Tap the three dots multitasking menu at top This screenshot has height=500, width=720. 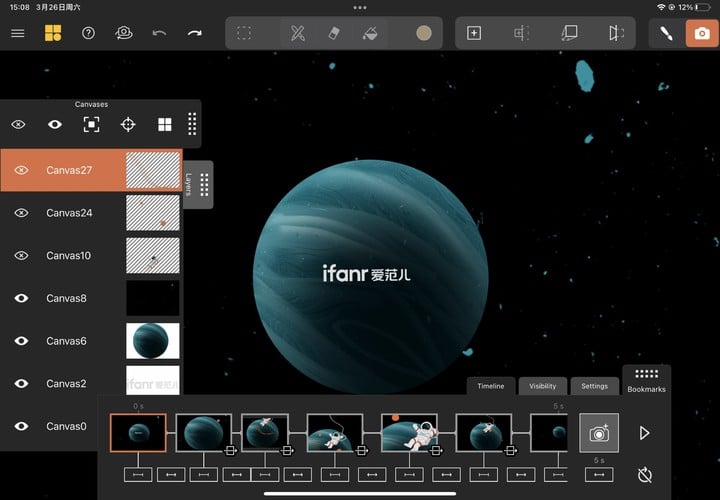[x=360, y=7]
